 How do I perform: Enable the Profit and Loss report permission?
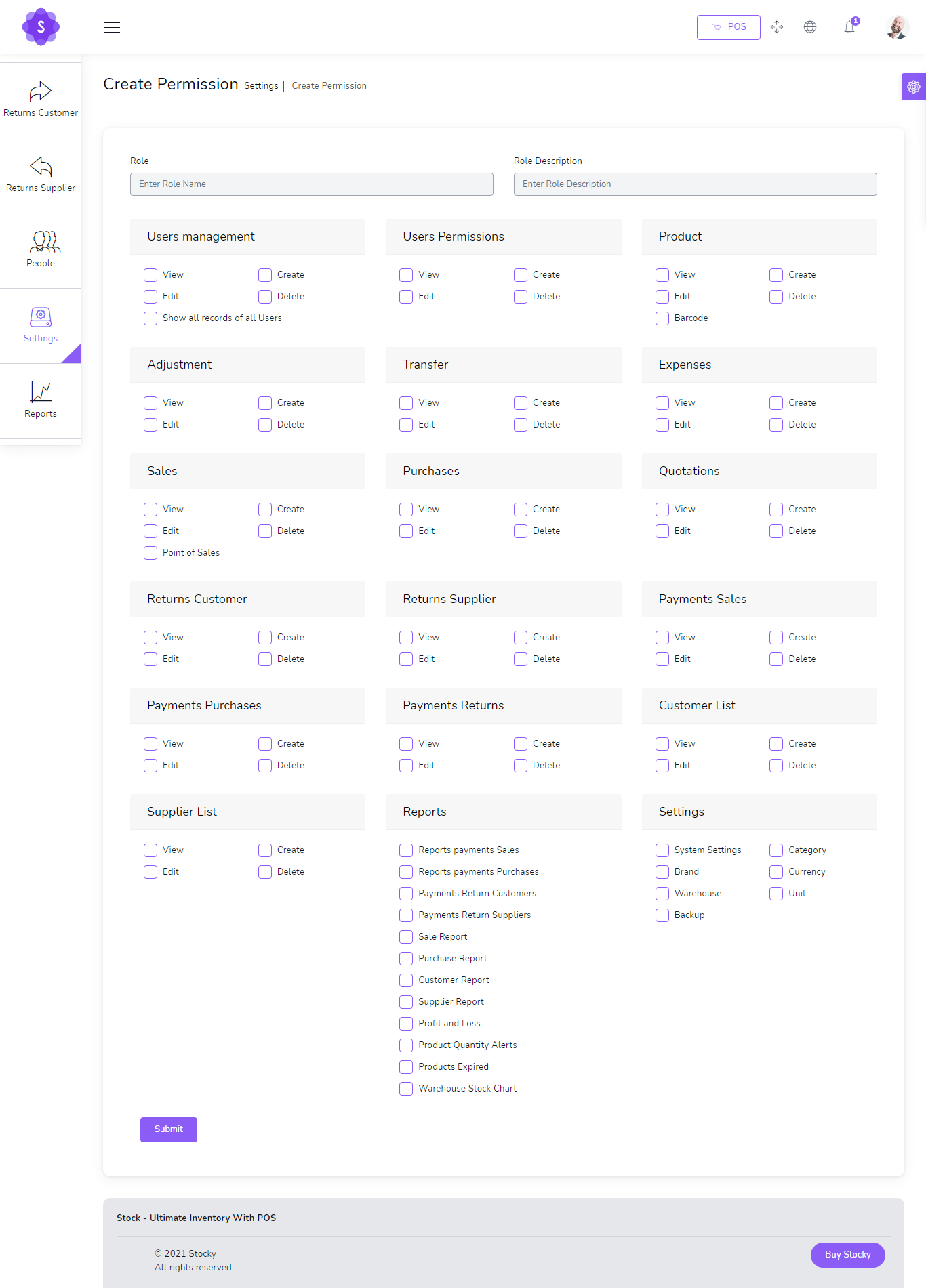[406, 1024]
